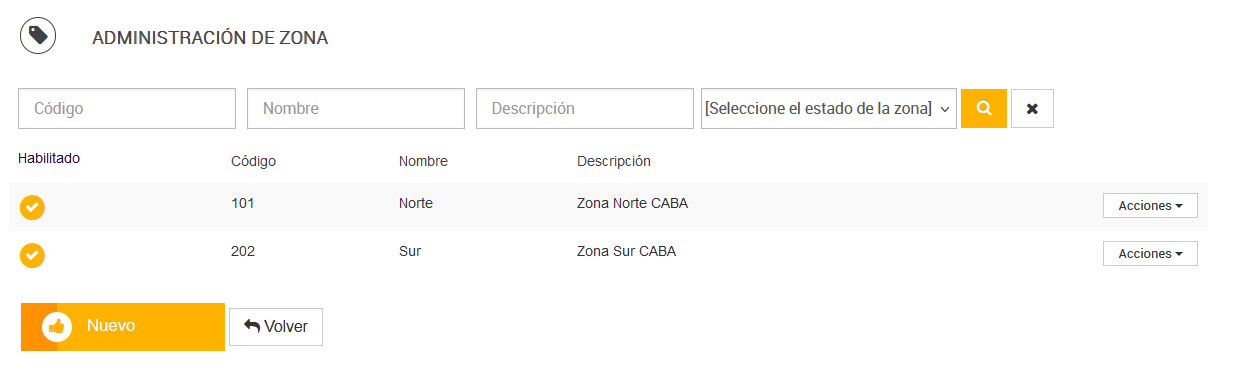Image resolution: width=1254 pixels, height=389 pixels.
Task: Expand Acciones for the Sur zone
Action: 1150,253
